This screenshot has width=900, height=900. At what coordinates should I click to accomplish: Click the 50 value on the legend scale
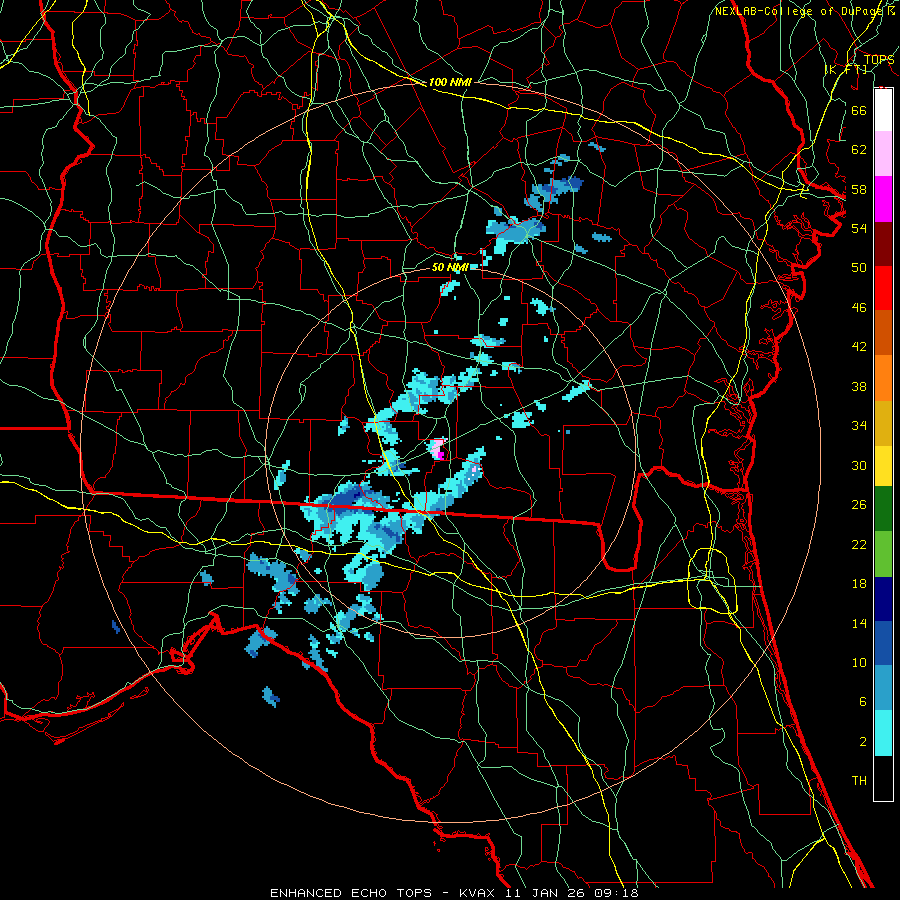859,267
